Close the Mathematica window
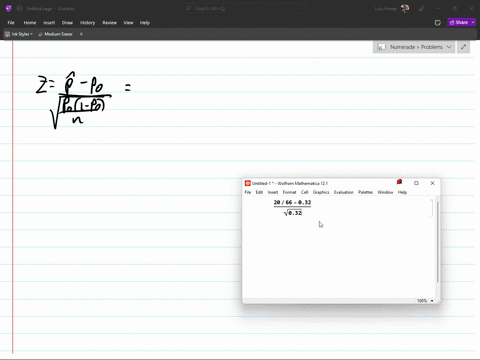The image size is (480, 360). tap(432, 183)
